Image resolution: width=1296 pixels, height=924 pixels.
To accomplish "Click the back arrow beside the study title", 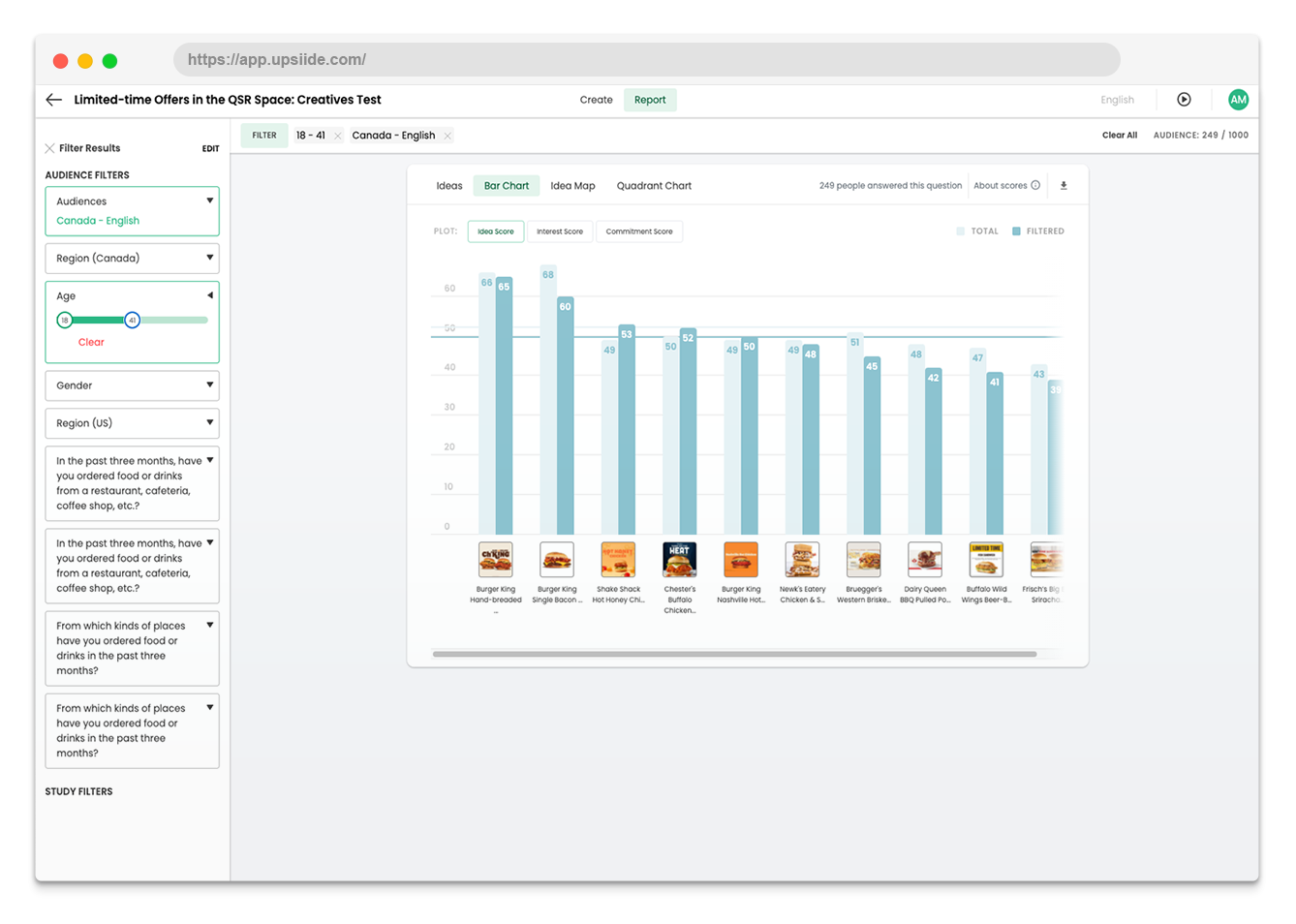I will click(54, 100).
